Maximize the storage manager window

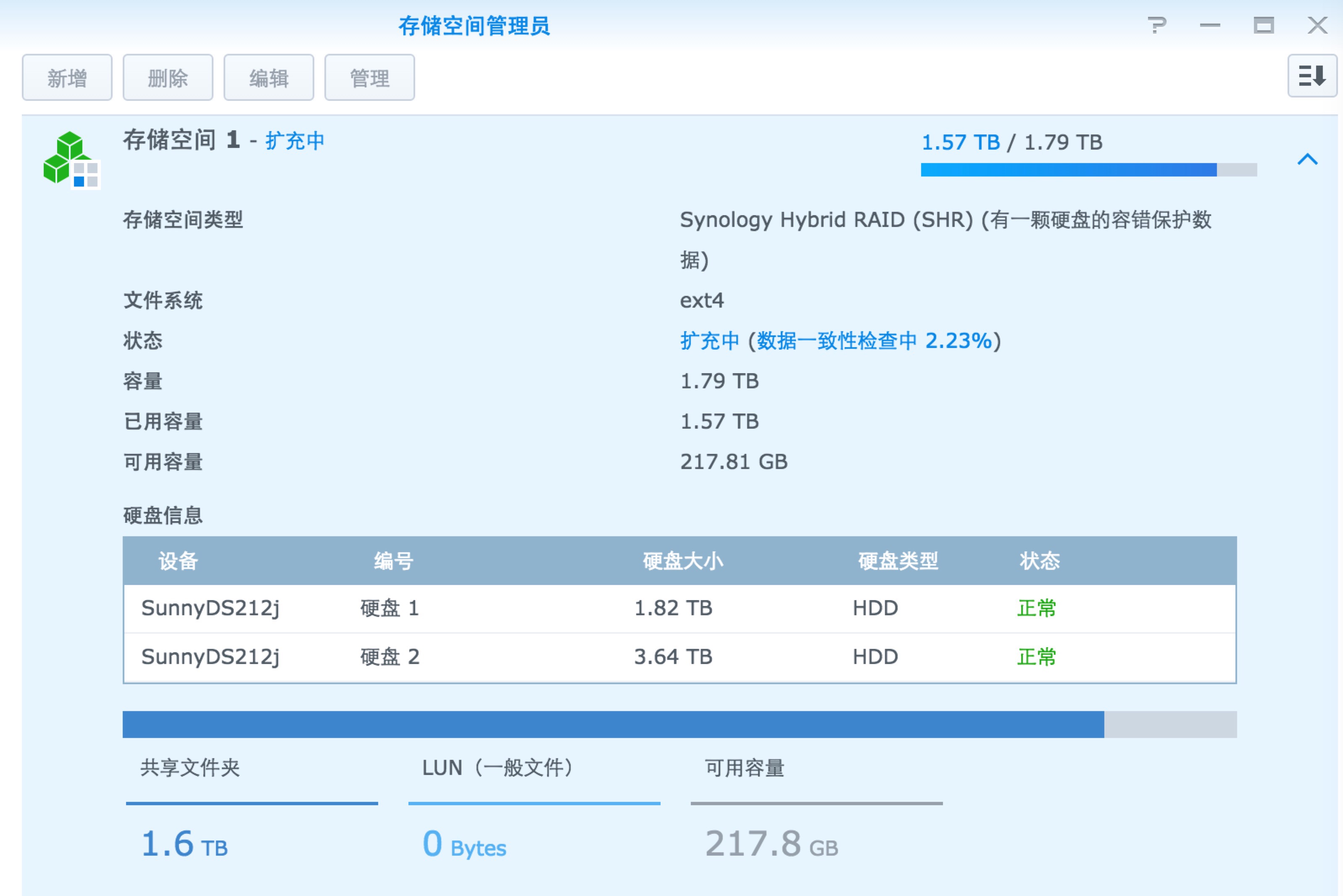pyautogui.click(x=1264, y=25)
